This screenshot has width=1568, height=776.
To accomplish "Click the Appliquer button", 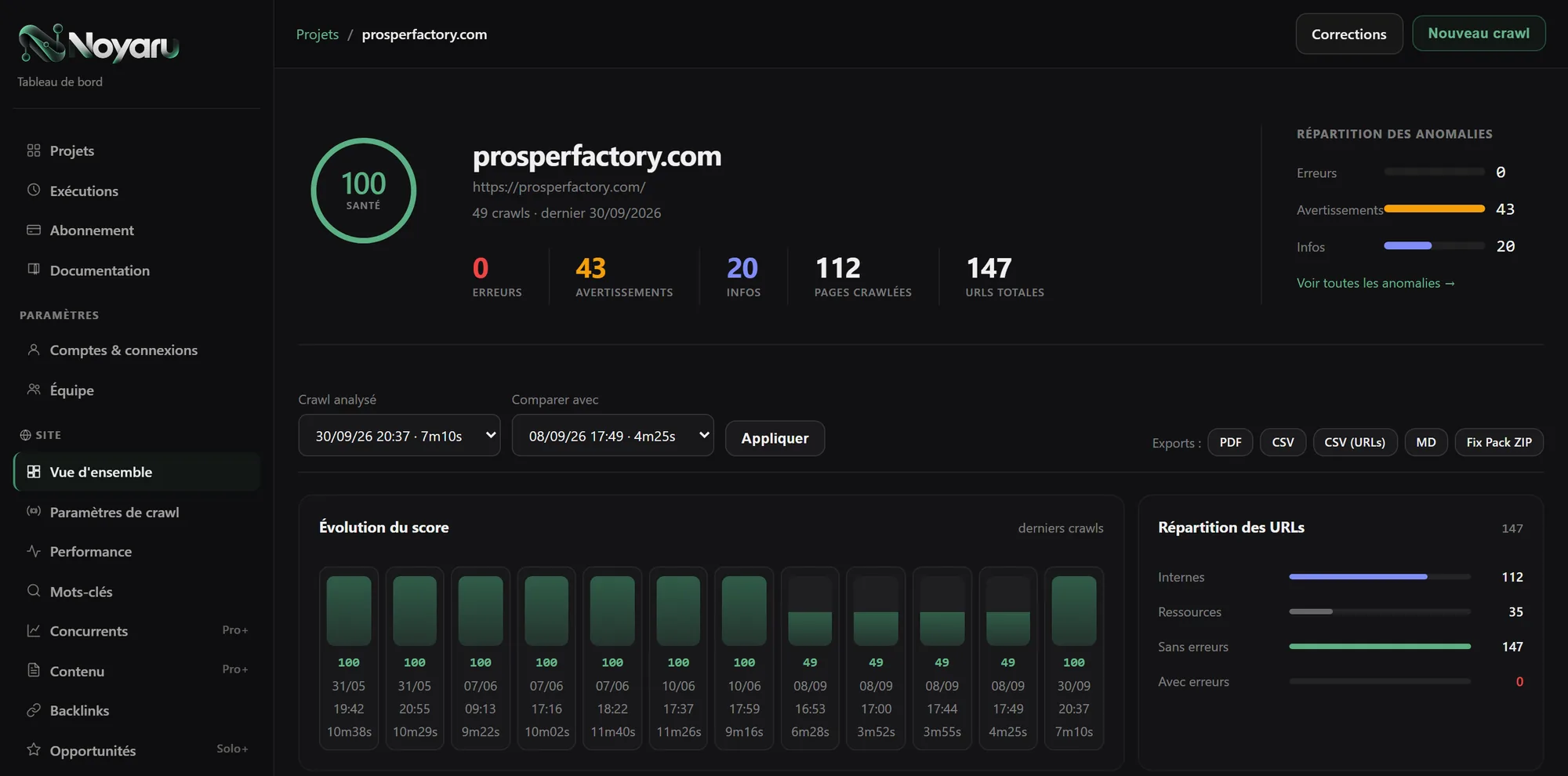I will pos(775,438).
